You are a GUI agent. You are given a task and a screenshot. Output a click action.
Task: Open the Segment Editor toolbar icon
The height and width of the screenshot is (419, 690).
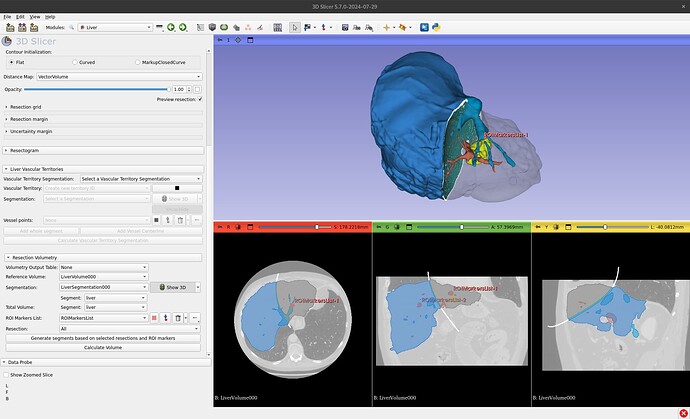pyautogui.click(x=260, y=27)
